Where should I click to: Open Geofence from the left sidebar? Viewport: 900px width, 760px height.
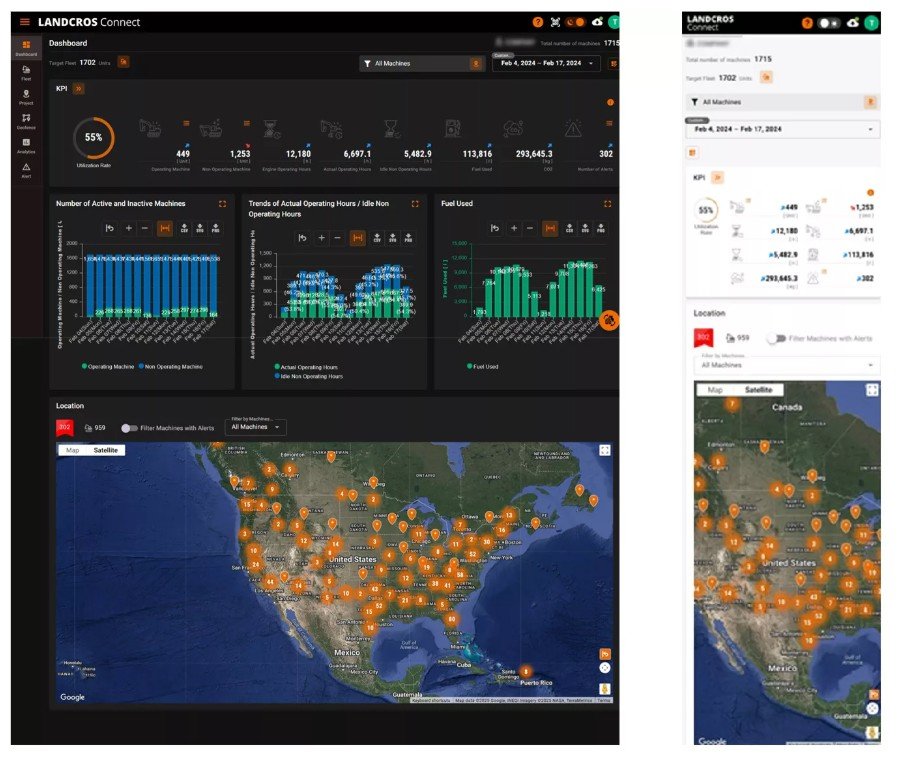[x=25, y=121]
